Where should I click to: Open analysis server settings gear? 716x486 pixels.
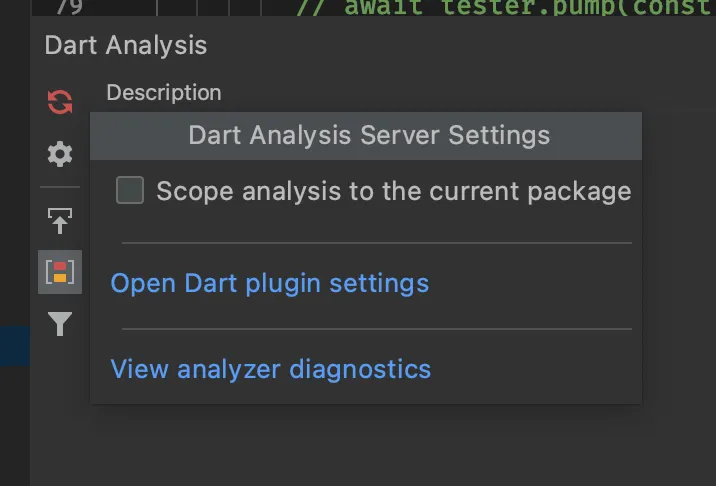[60, 154]
